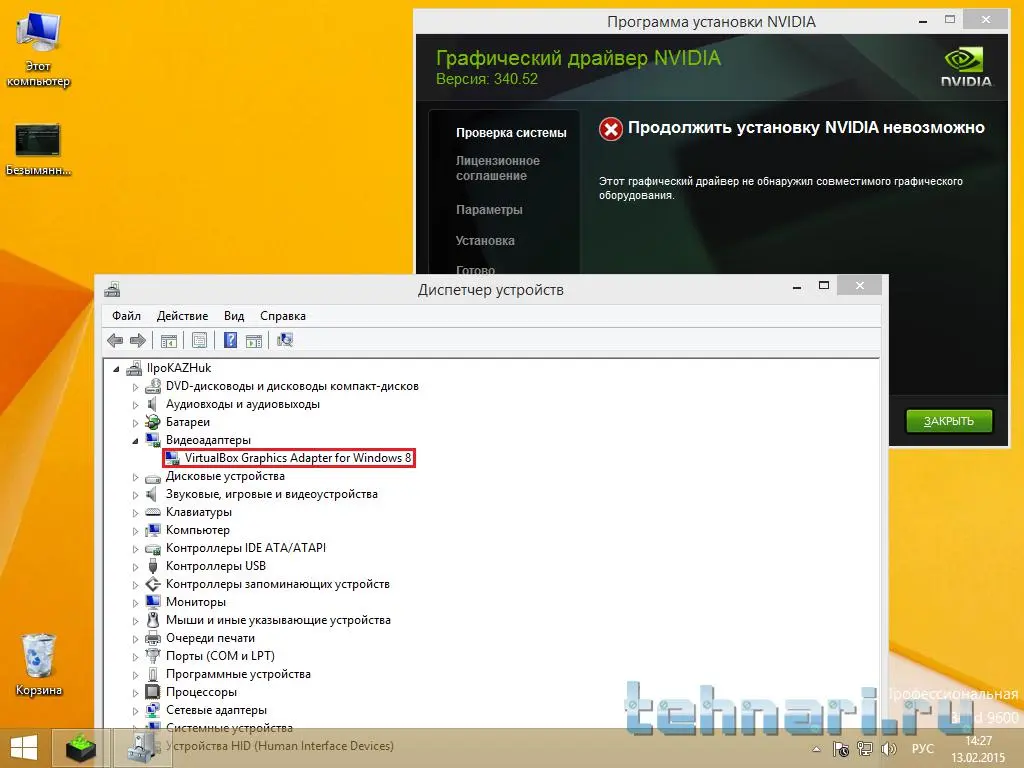The width and height of the screenshot is (1024, 768).
Task: Minimize the Диспетчер устройств window
Action: (x=797, y=286)
